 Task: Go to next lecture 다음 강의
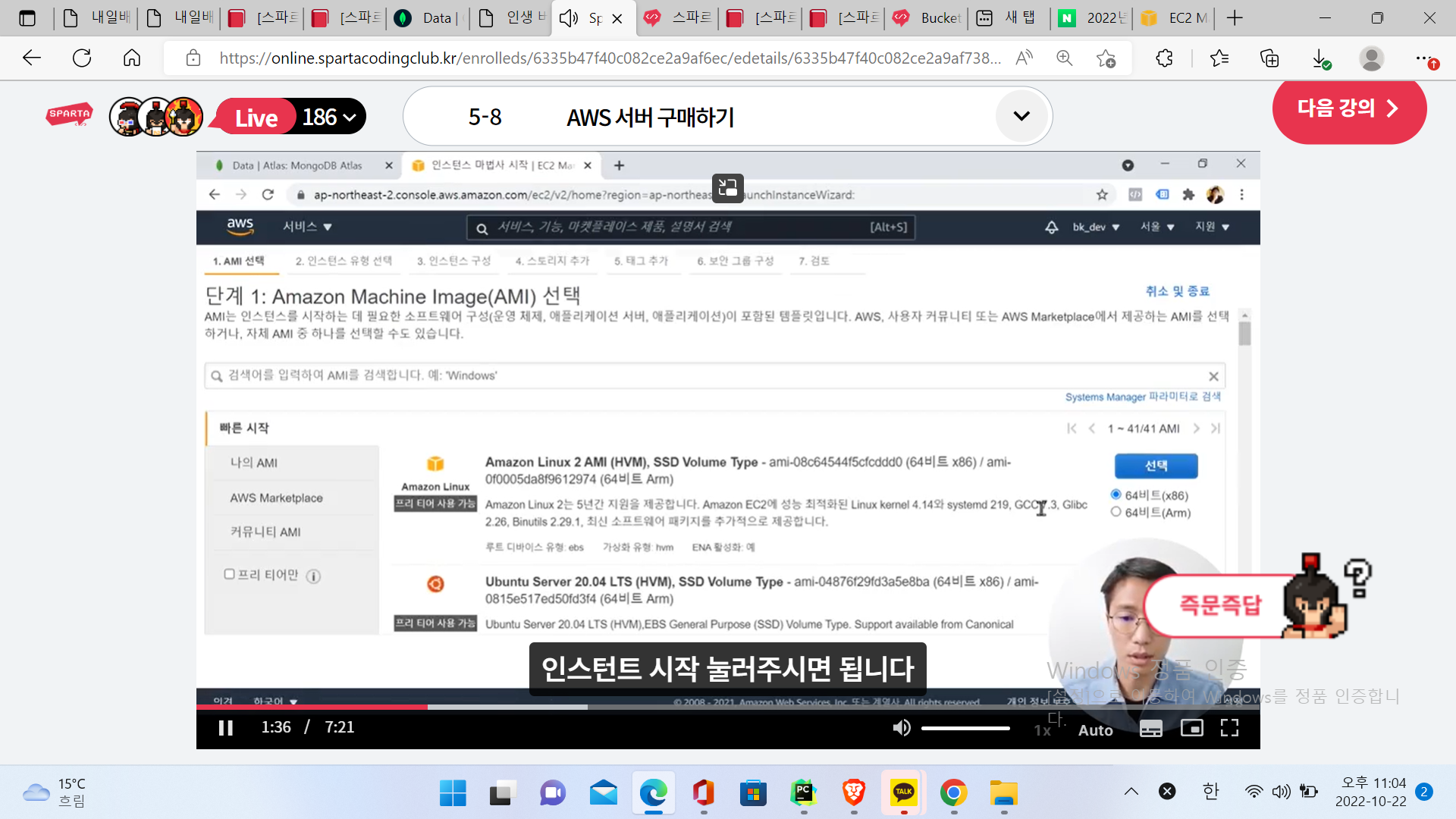[1349, 108]
